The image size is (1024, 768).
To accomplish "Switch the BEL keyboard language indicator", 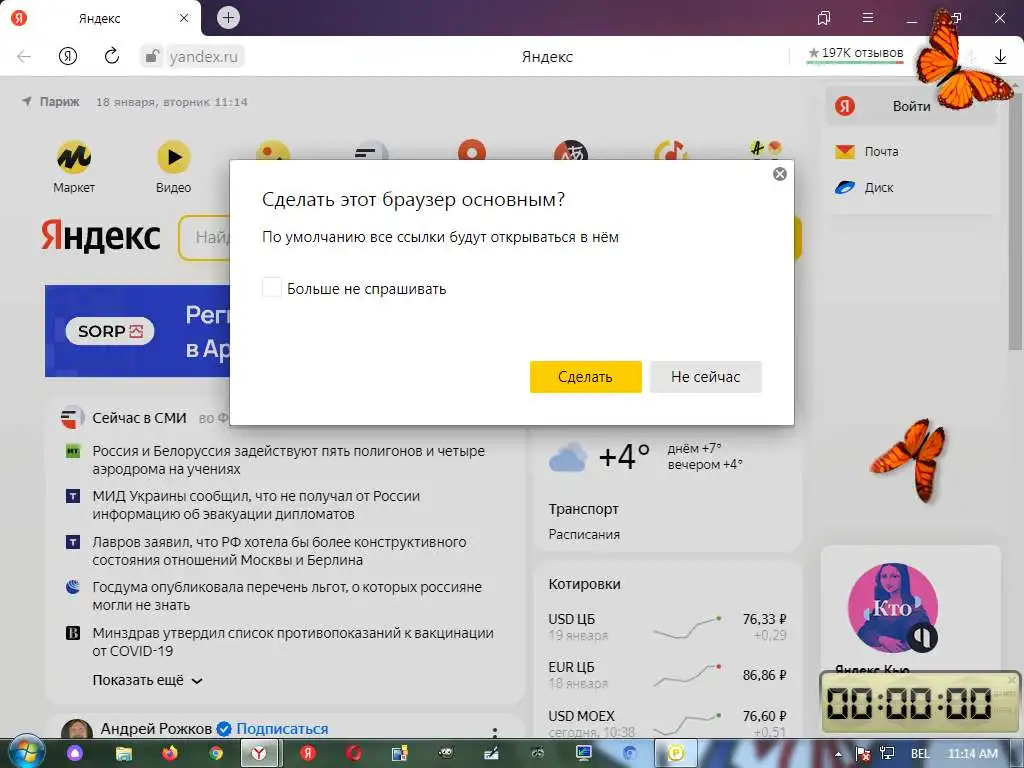I will [920, 754].
